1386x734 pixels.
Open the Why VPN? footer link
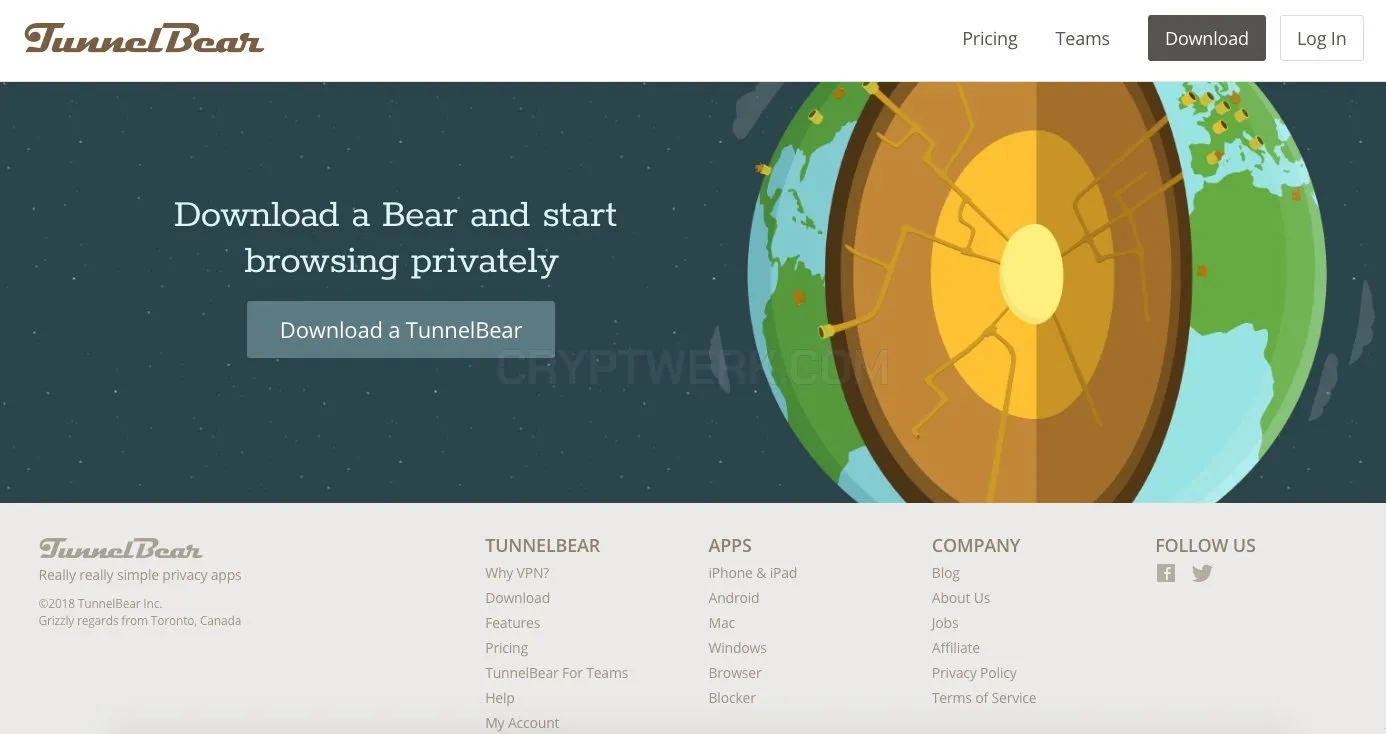pyautogui.click(x=517, y=573)
